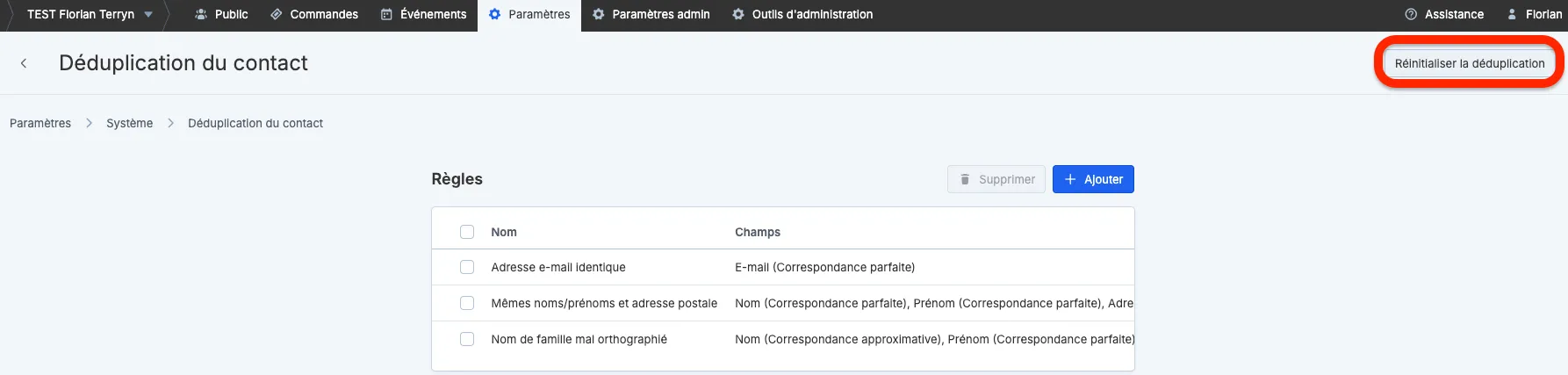Click TEST Florian Terryn organization name
Screen dimensions: 1568x375
81,14
